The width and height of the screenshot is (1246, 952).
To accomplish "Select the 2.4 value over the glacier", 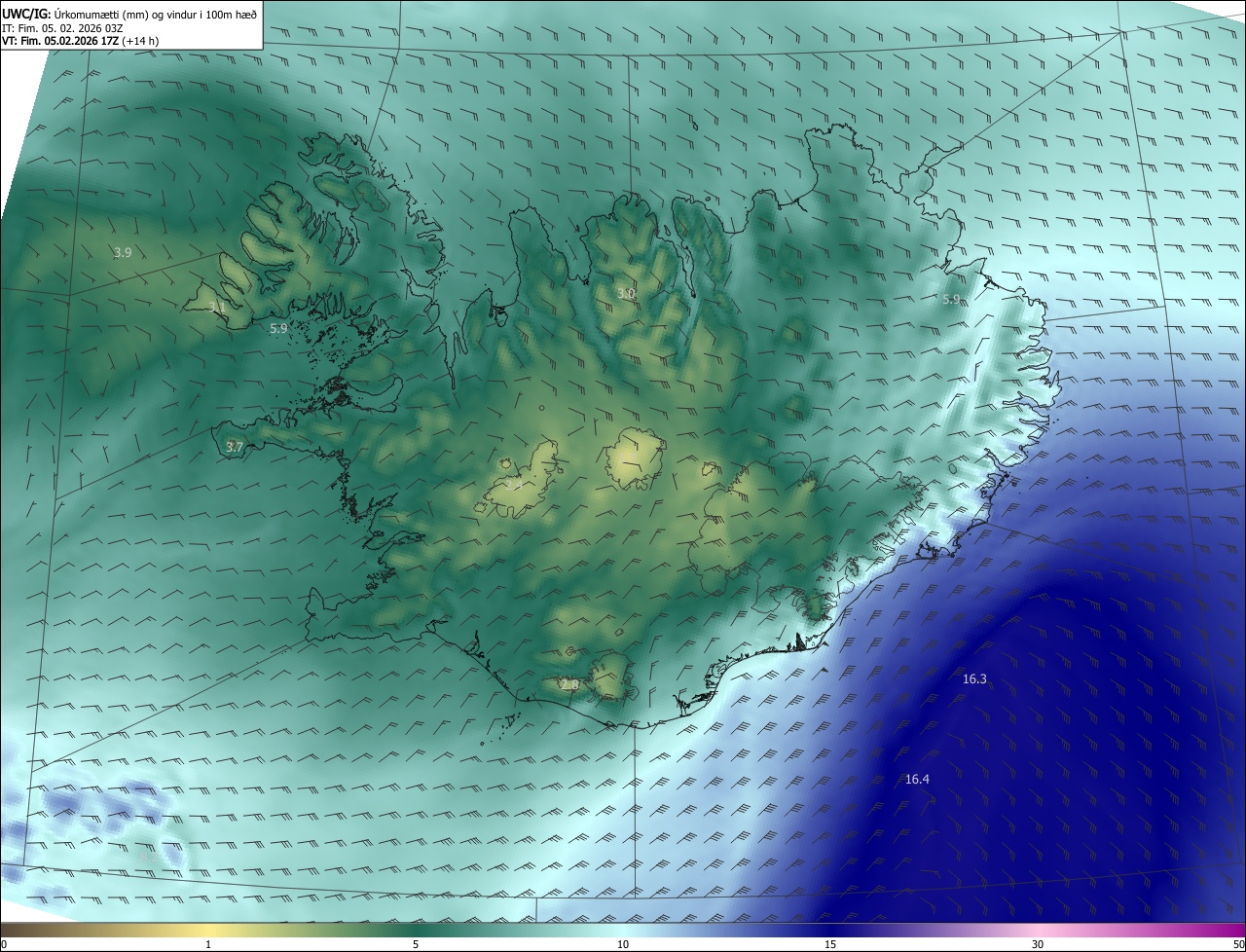I will click(x=514, y=484).
